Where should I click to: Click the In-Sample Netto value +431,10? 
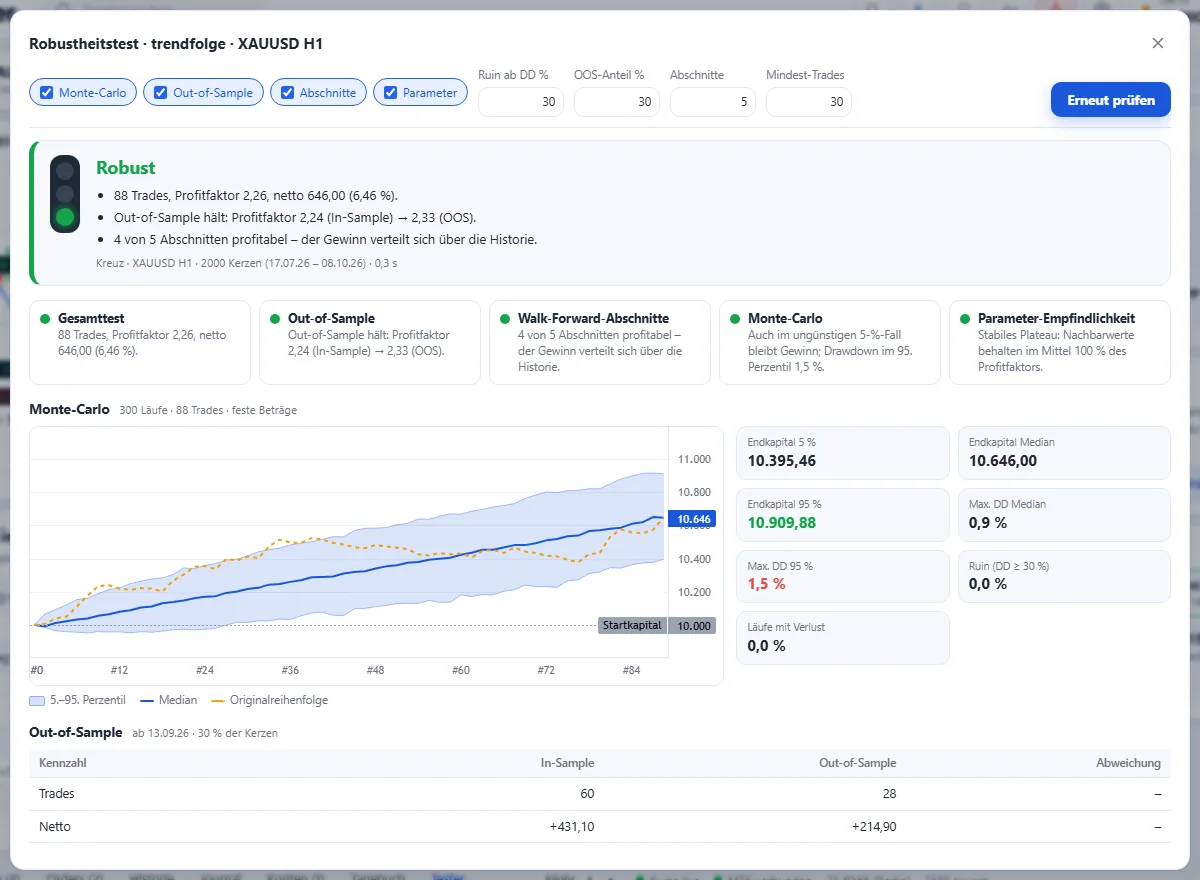pos(572,827)
